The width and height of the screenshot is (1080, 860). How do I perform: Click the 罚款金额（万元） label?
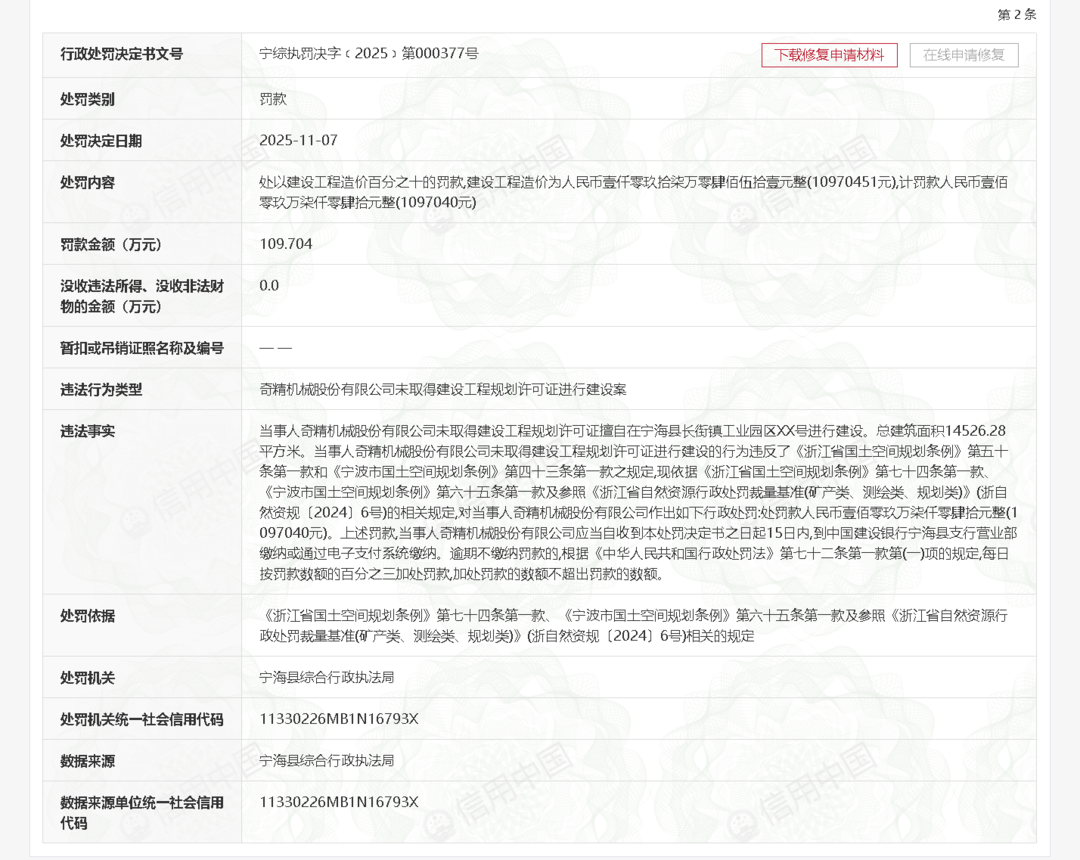(111, 244)
